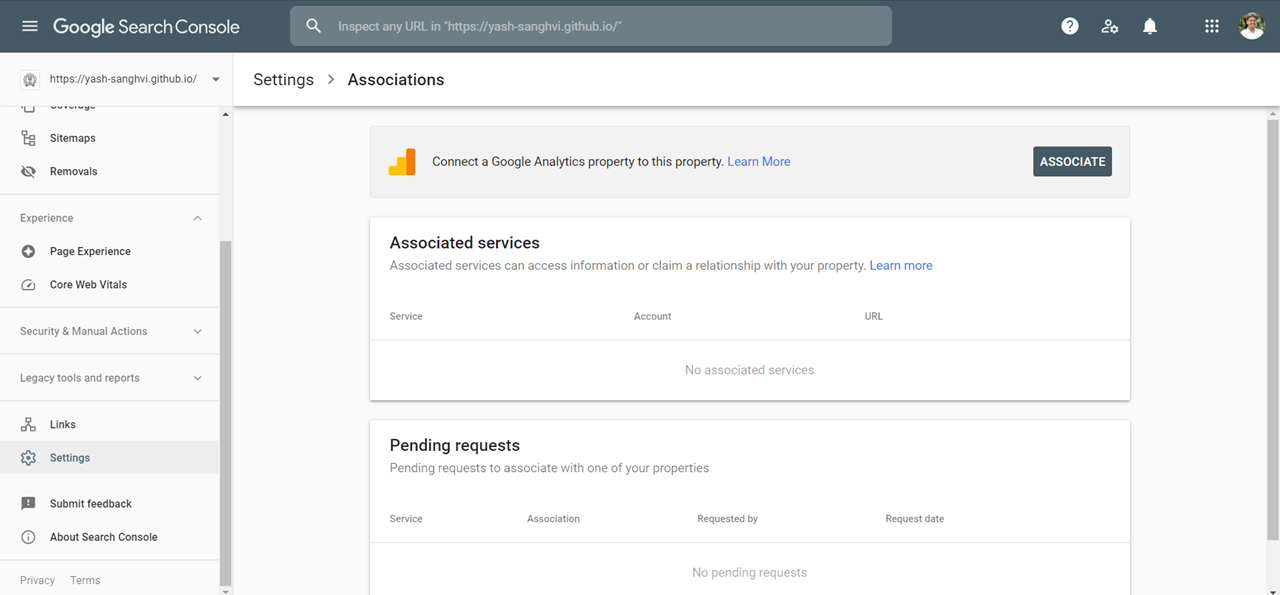This screenshot has height=595, width=1280.
Task: Open the Google apps grid
Action: click(x=1212, y=26)
